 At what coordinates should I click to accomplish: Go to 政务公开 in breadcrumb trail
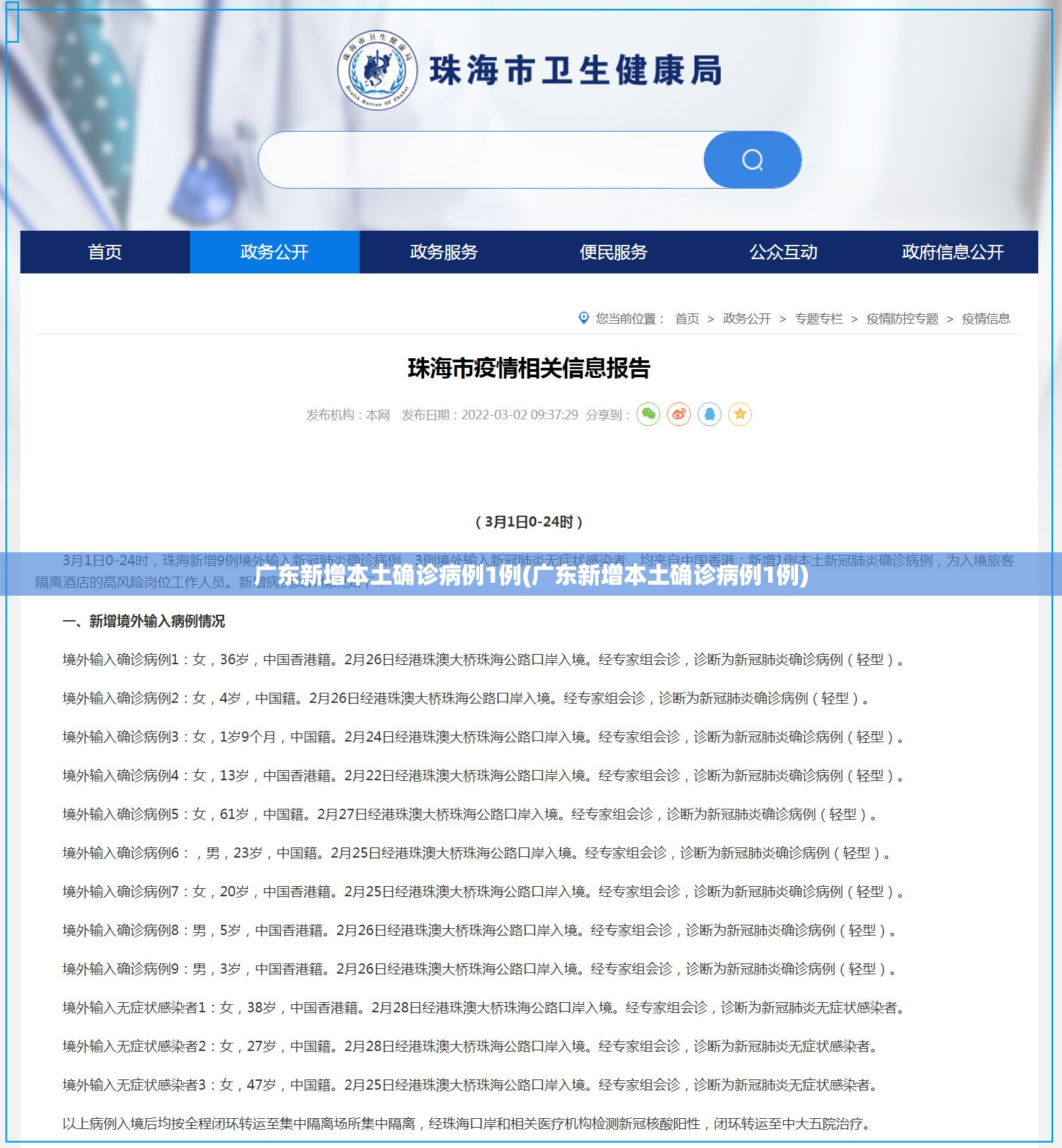point(746,318)
